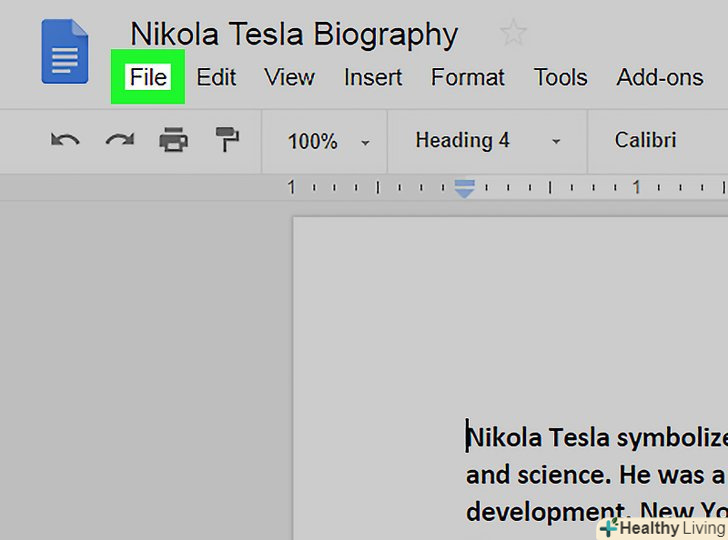Click the Undo arrow icon
Screen dimensions: 728x540
pos(65,141)
